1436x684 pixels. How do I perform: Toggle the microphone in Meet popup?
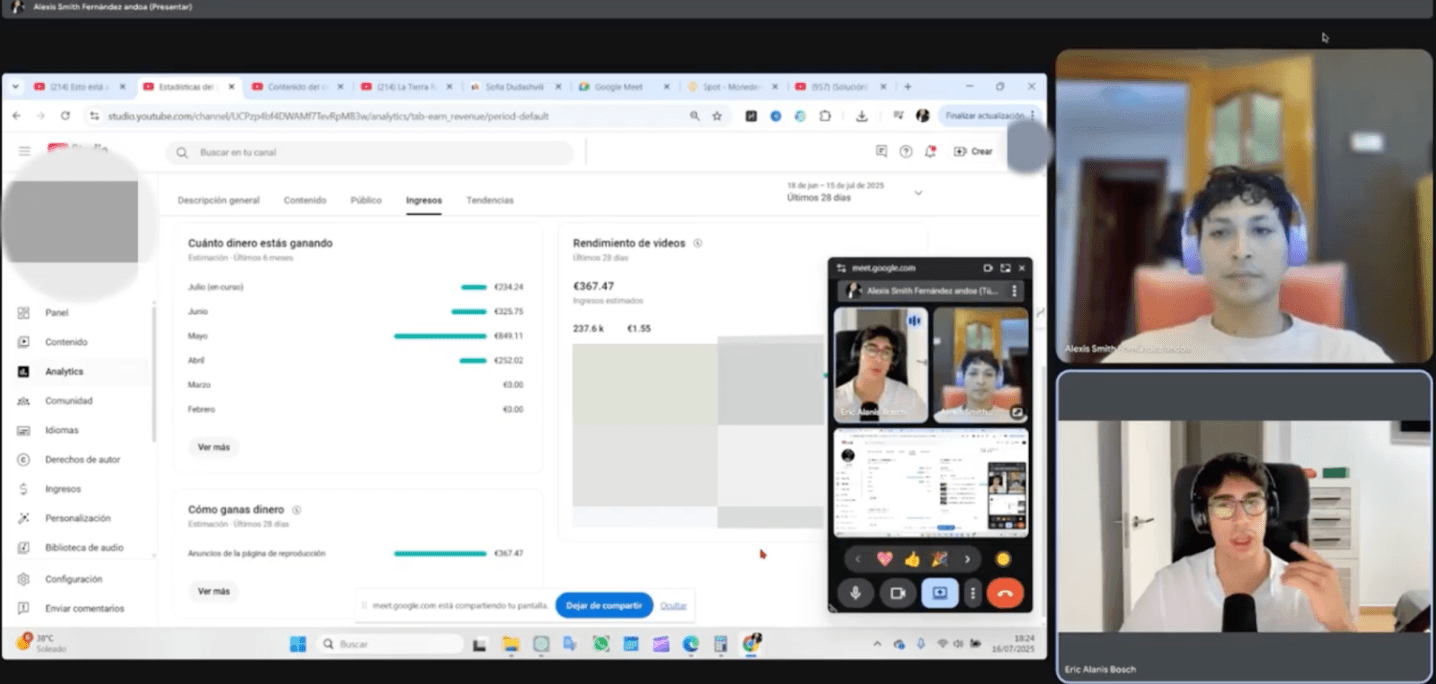coord(856,593)
